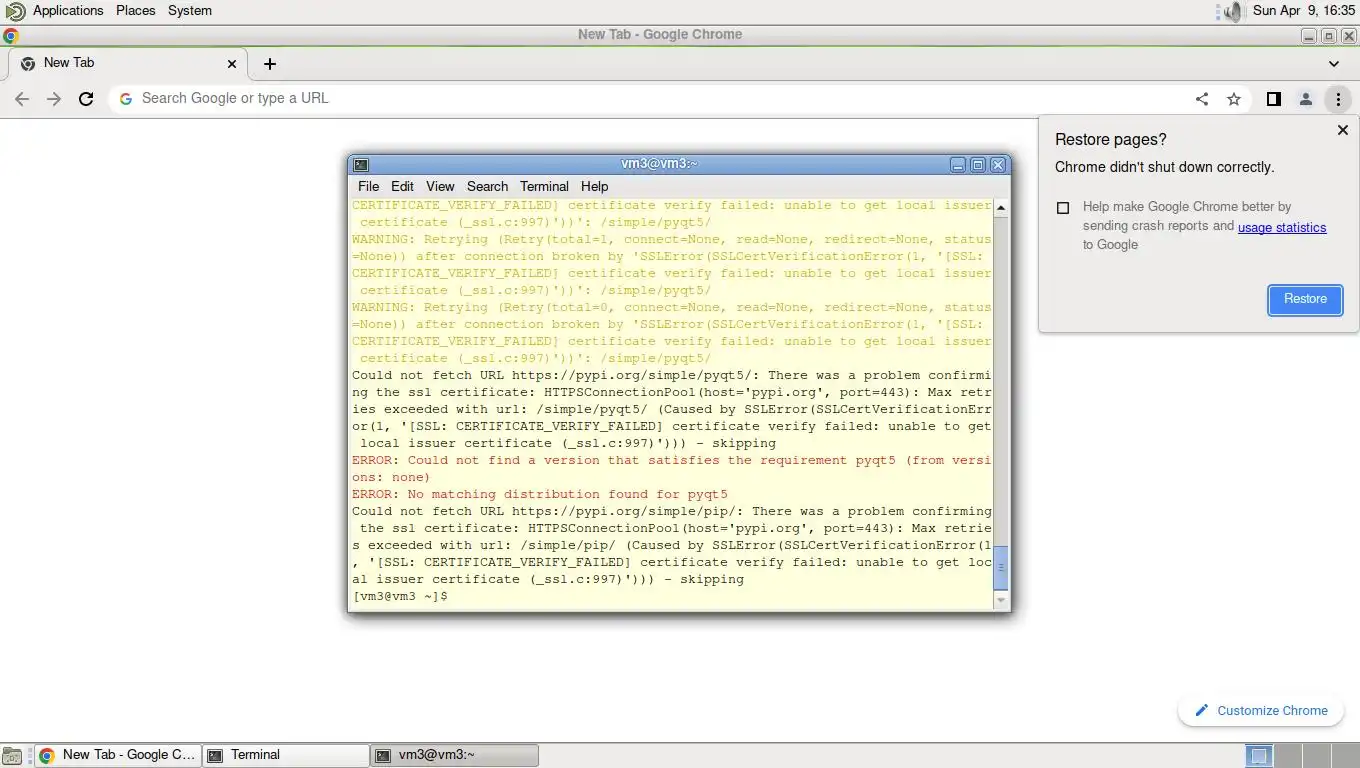Click Customize Chrome button
The image size is (1360, 768).
tap(1260, 711)
